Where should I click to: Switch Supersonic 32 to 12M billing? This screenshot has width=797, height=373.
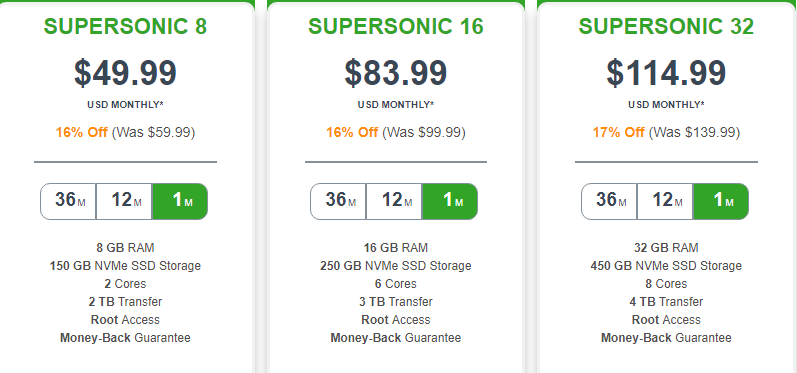click(665, 201)
